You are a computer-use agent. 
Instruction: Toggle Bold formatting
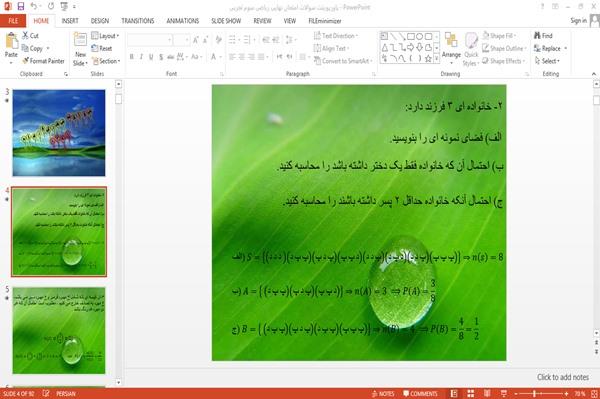click(x=131, y=57)
